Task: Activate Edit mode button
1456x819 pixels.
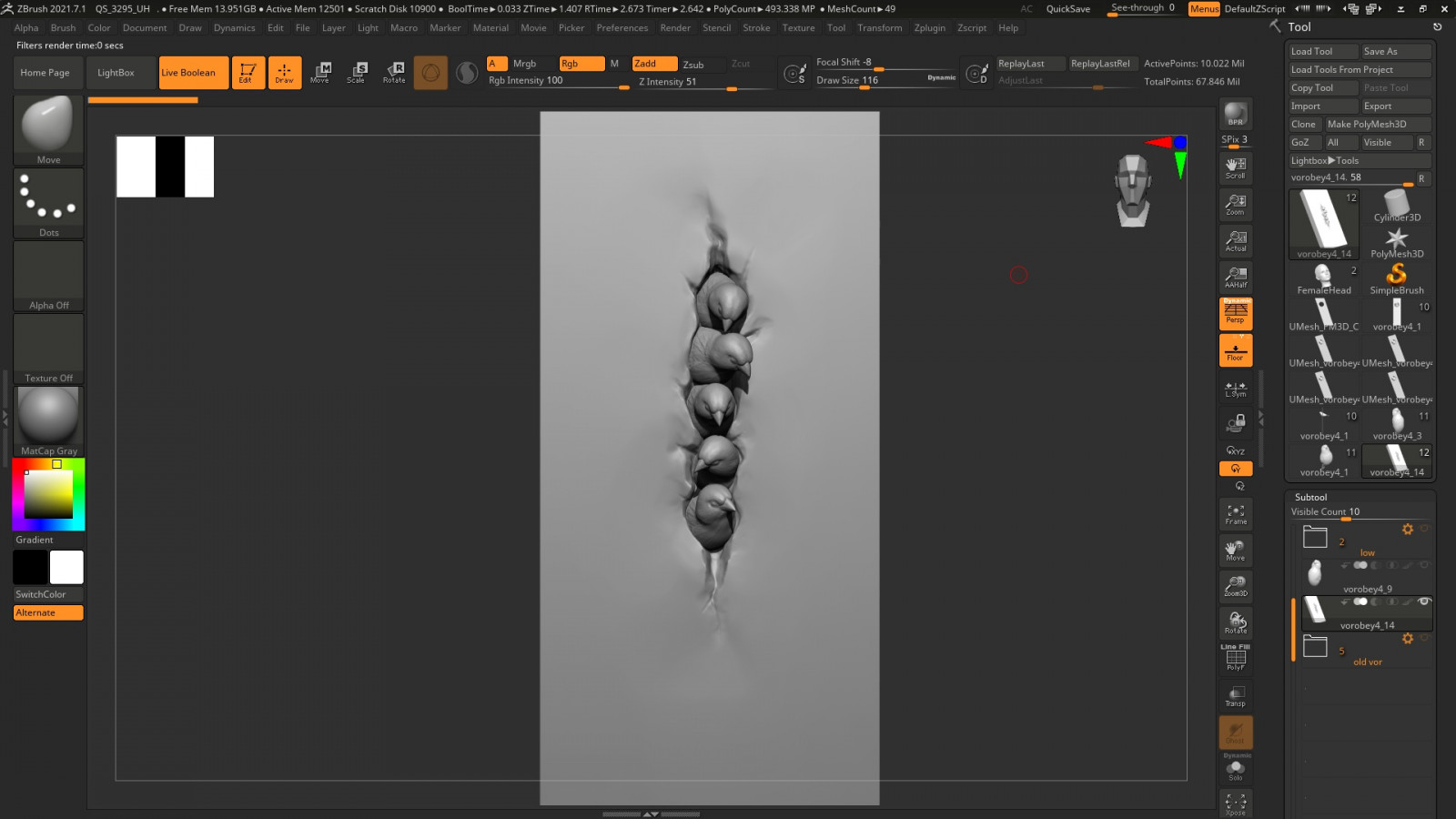Action: [247, 73]
